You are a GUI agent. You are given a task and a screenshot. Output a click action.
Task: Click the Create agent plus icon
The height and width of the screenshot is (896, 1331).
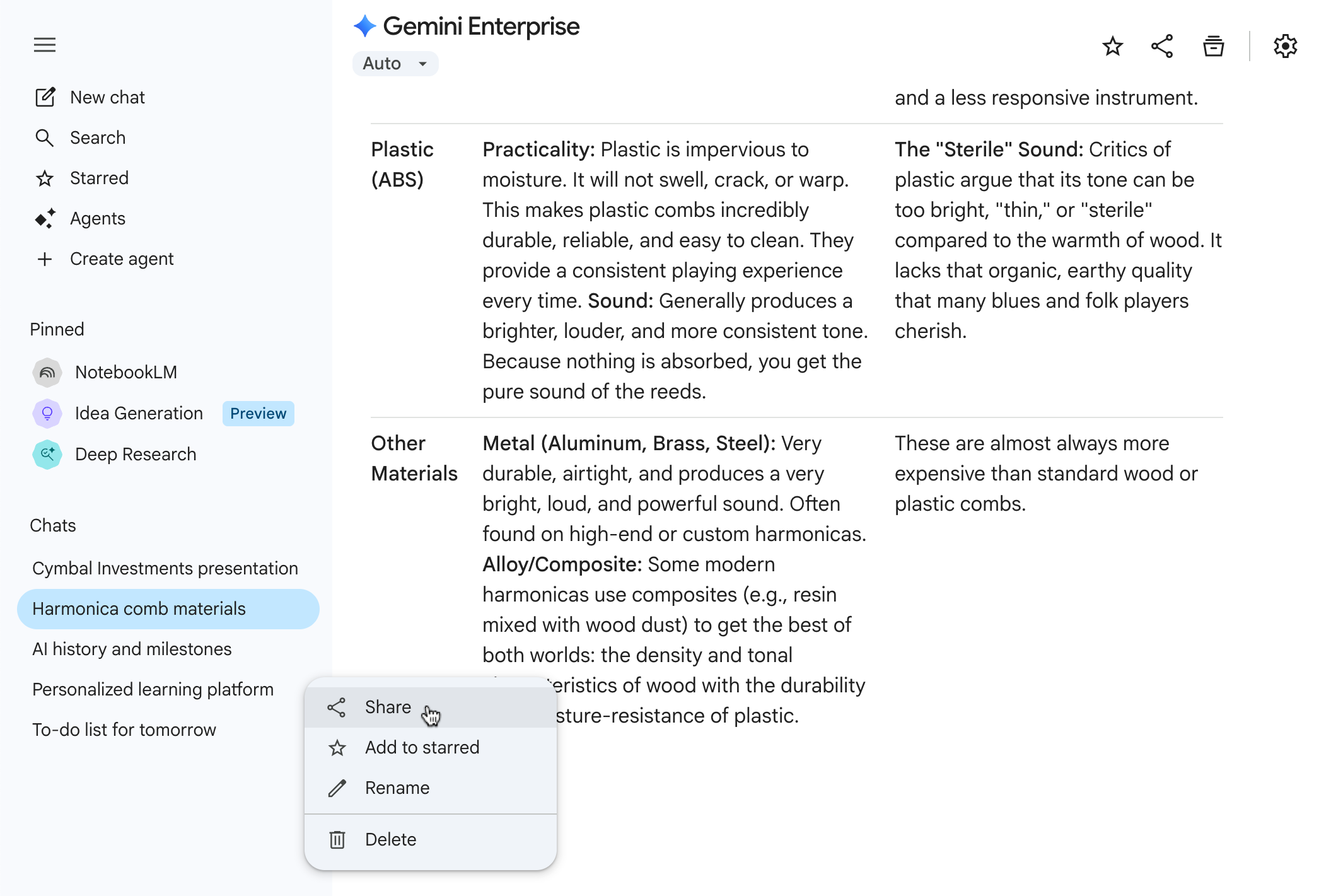point(45,259)
